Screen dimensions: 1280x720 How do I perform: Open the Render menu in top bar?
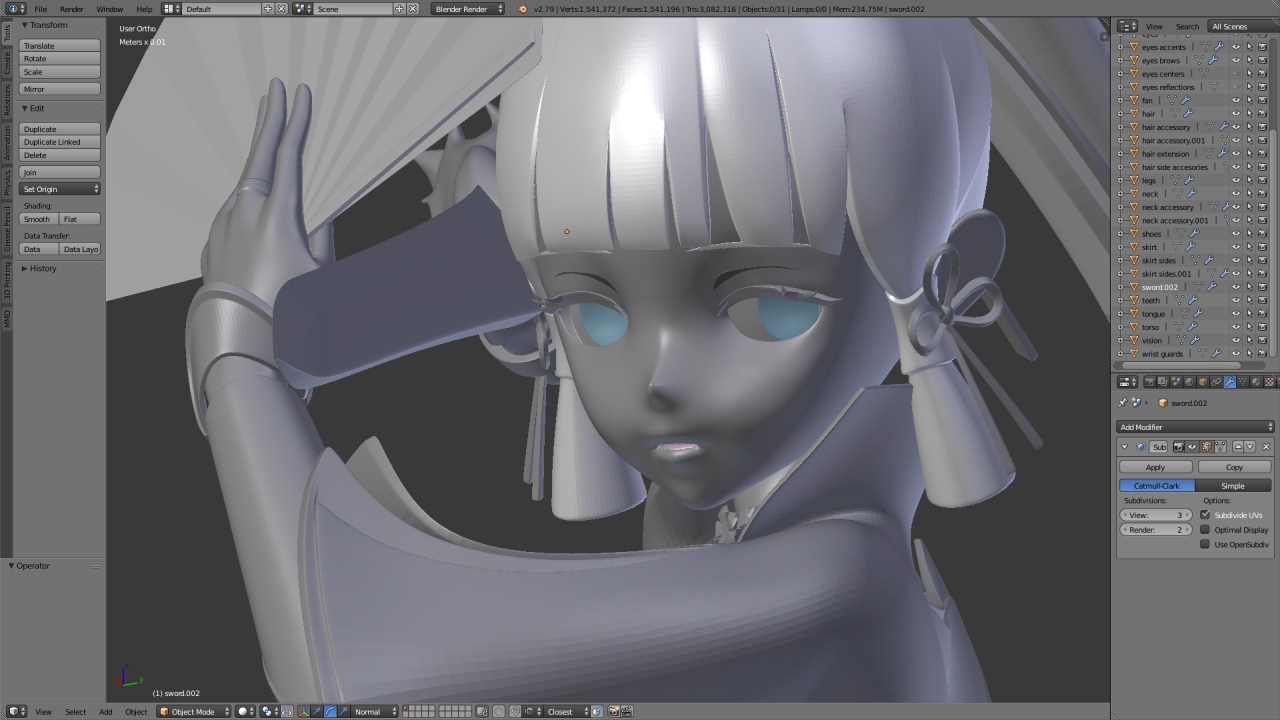pos(72,9)
